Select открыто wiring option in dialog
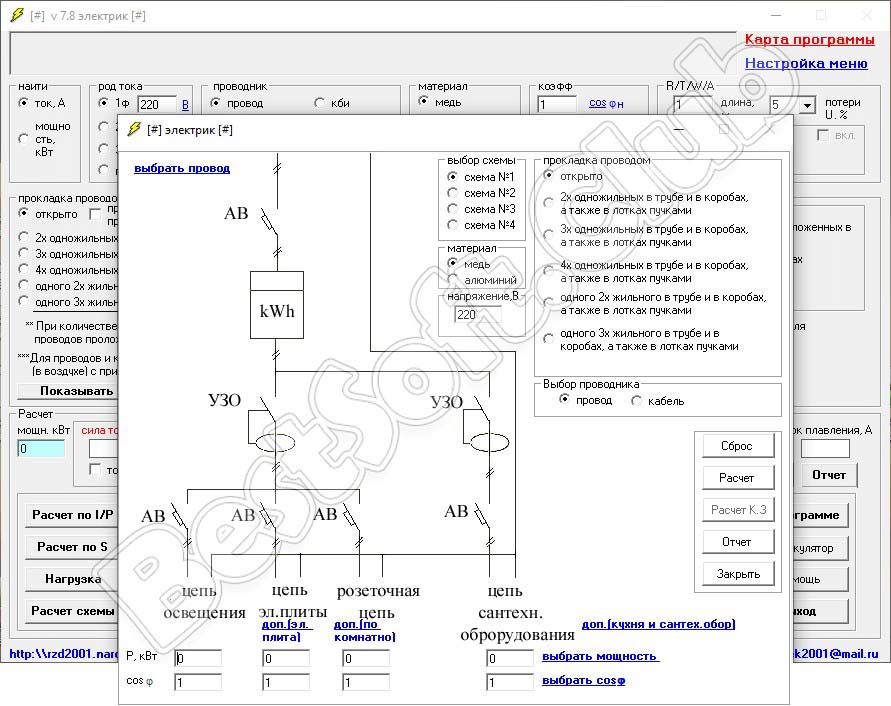Screen dimensions: 891x706 coord(548,176)
